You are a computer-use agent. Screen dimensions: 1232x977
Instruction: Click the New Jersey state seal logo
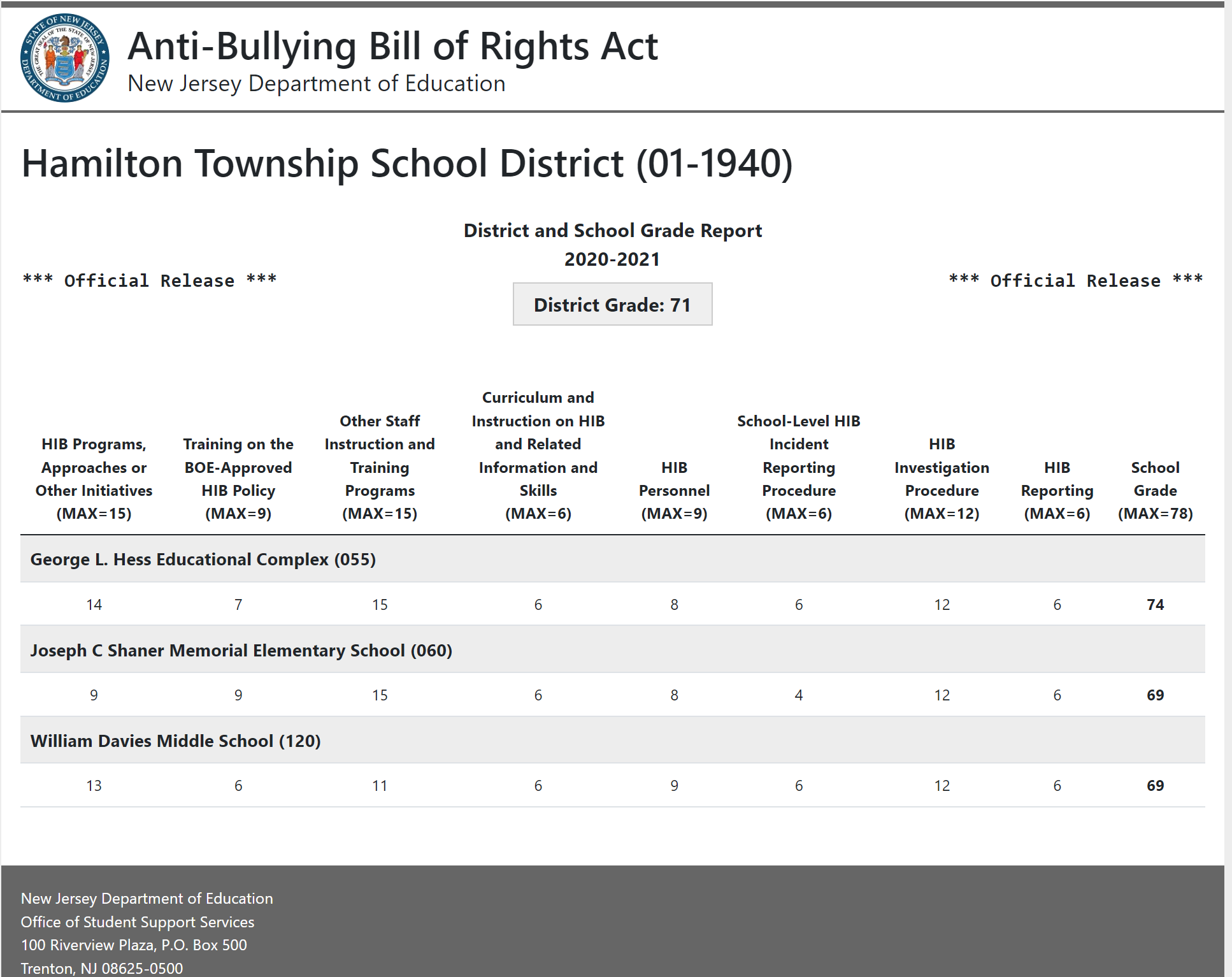[x=64, y=58]
